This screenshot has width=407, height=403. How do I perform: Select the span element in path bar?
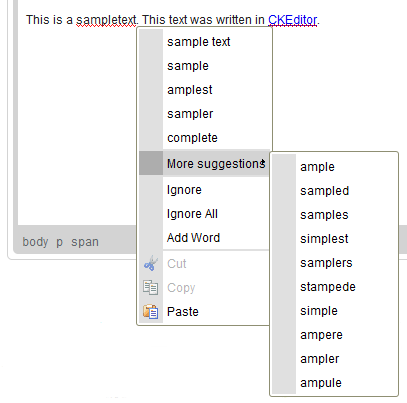coord(85,242)
